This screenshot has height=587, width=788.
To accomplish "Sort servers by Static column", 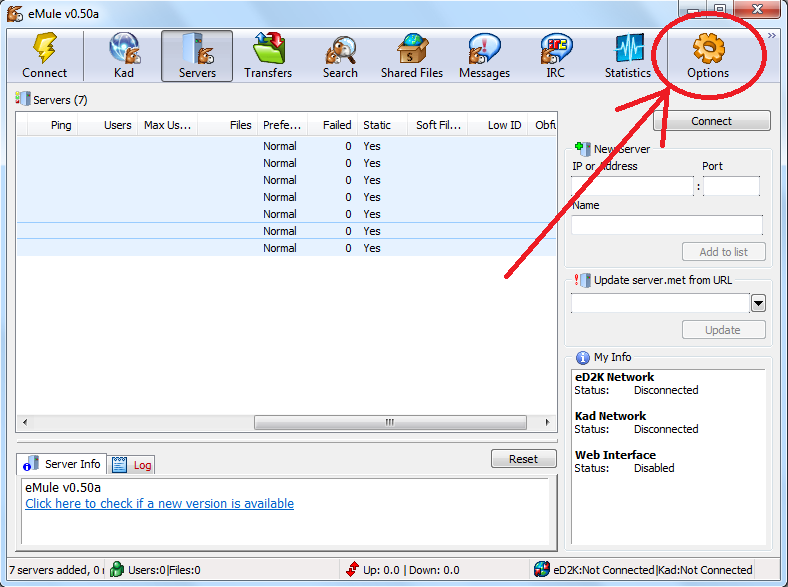I will point(382,125).
